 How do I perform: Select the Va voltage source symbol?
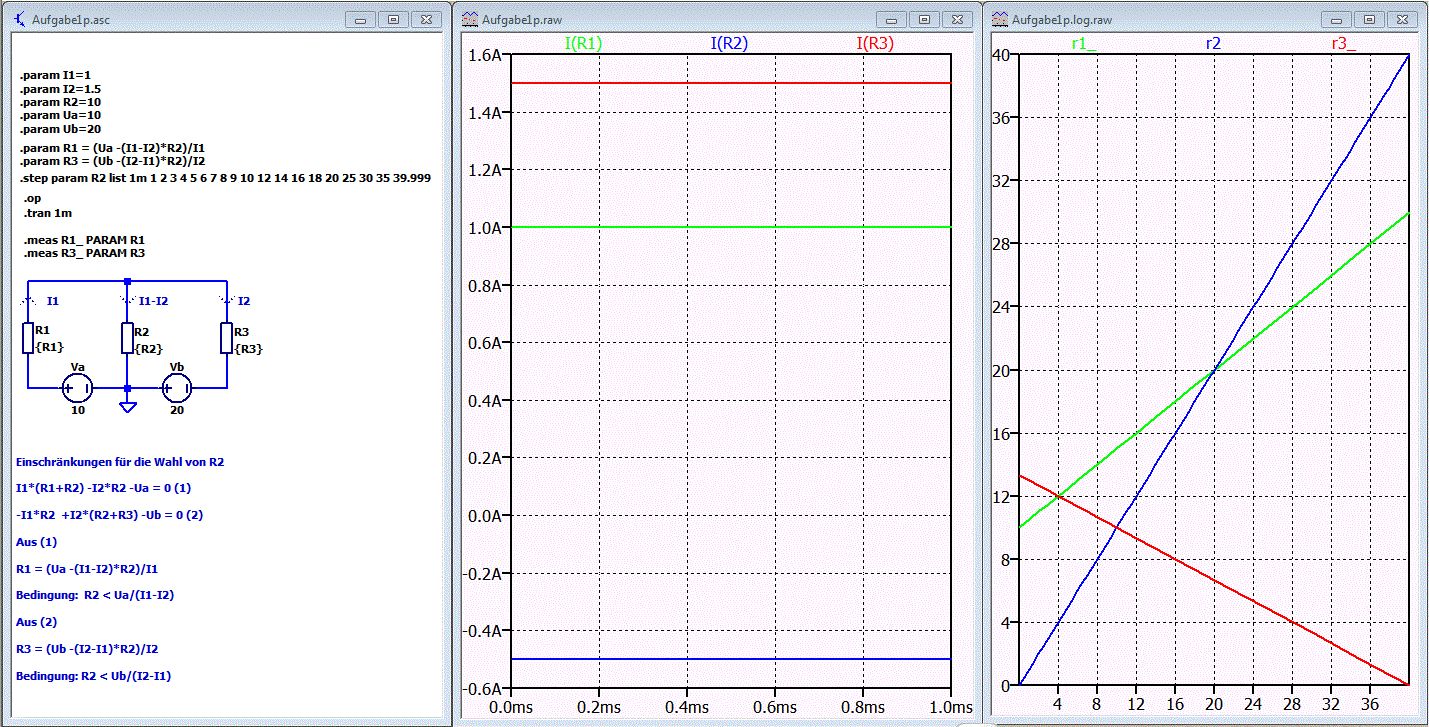(x=77, y=387)
